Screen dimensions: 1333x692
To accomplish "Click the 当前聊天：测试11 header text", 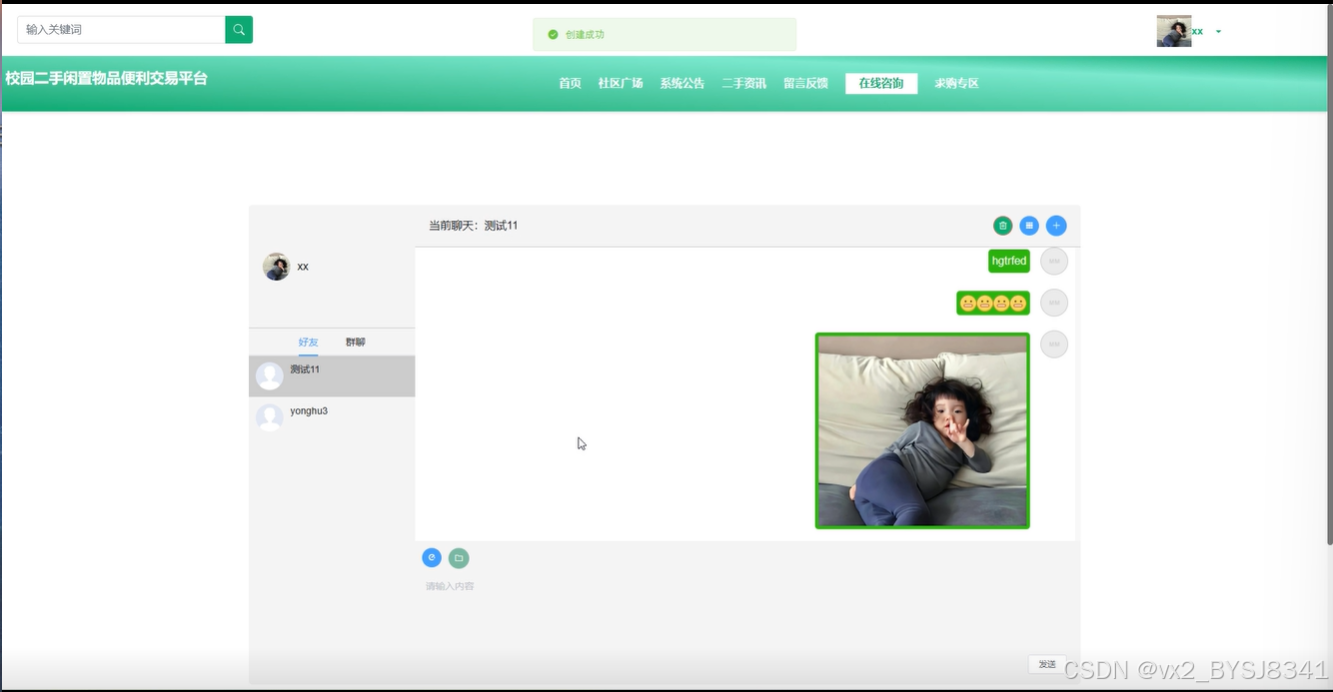I will click(x=473, y=226).
